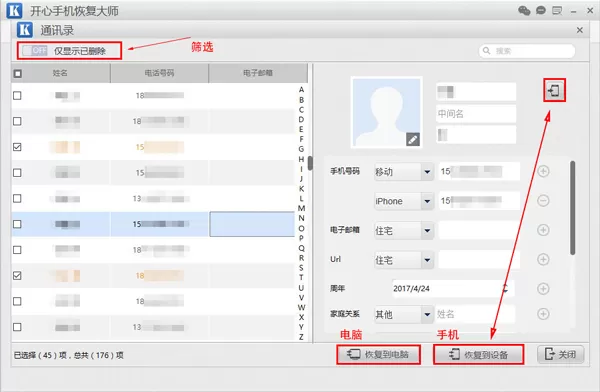Screen dimensions: 600x392
Task: Add an email via 电子邮箱 plus icon
Action: tap(543, 230)
